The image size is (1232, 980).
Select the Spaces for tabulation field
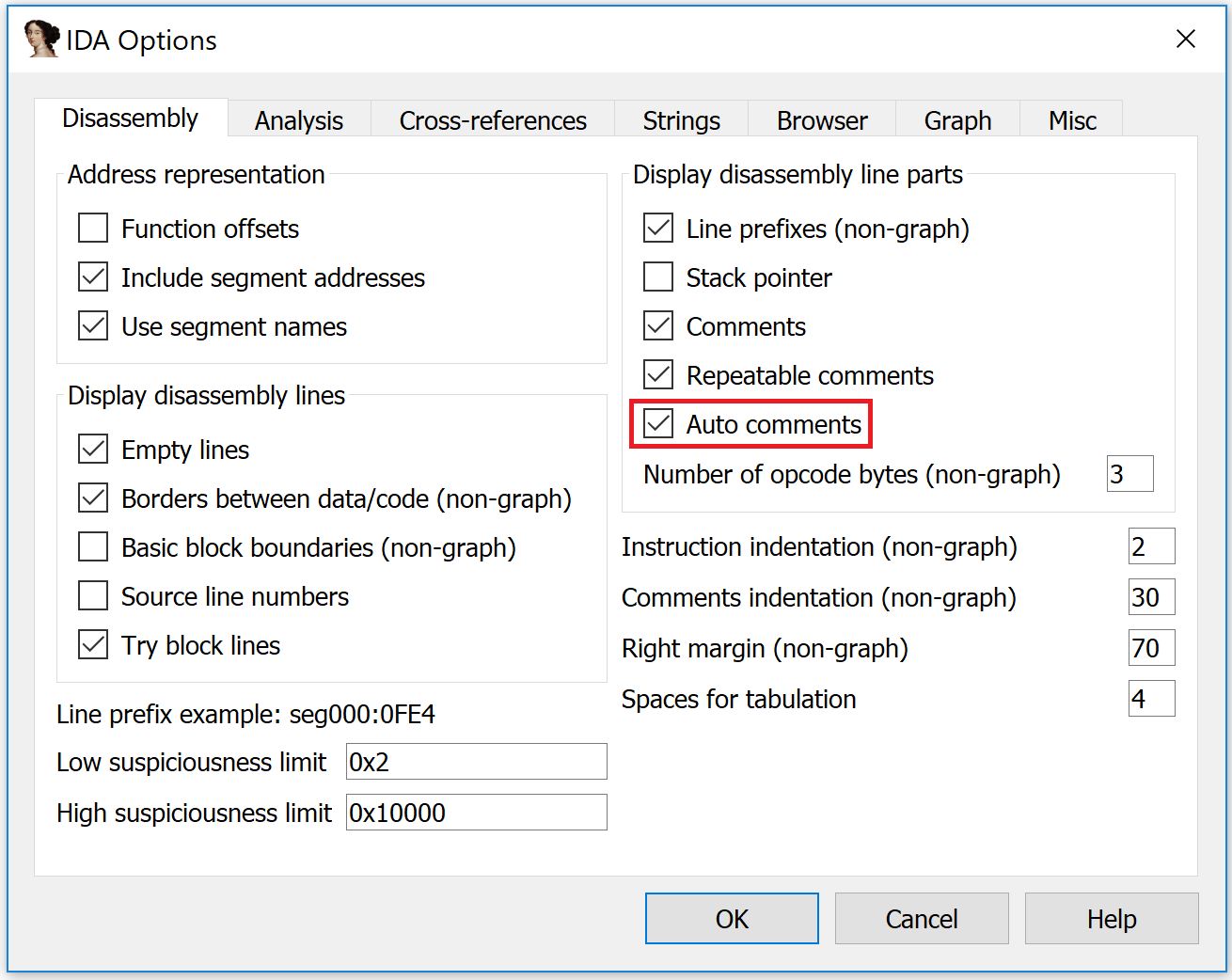pos(1152,699)
